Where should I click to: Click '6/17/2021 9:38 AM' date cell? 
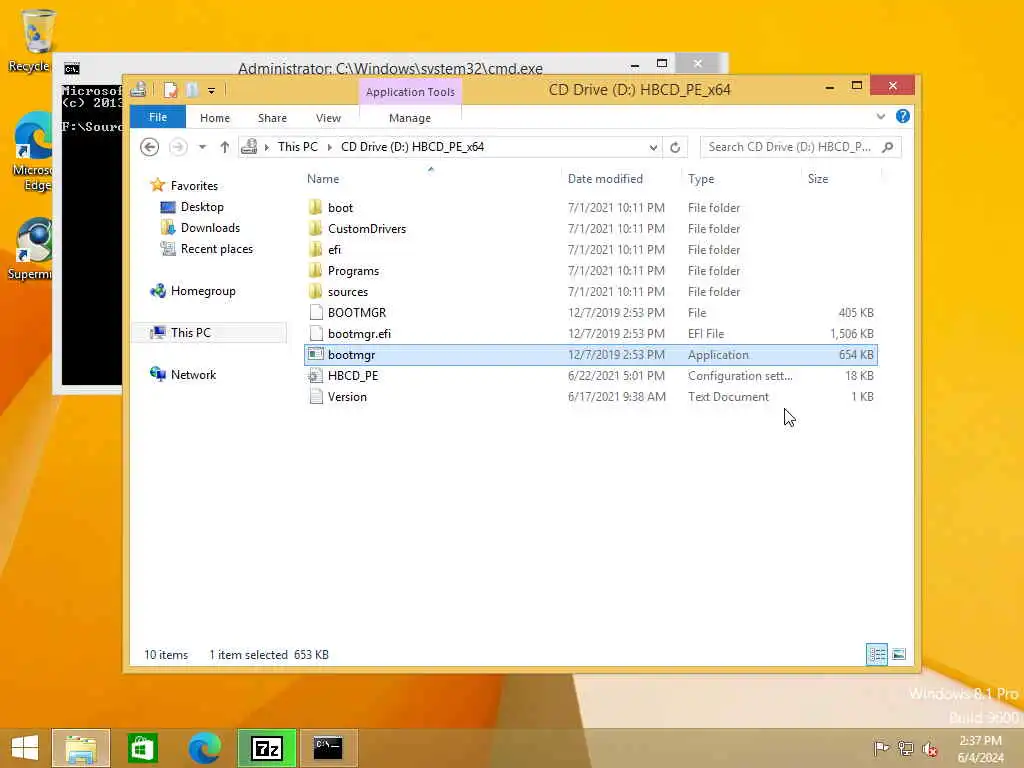click(616, 396)
